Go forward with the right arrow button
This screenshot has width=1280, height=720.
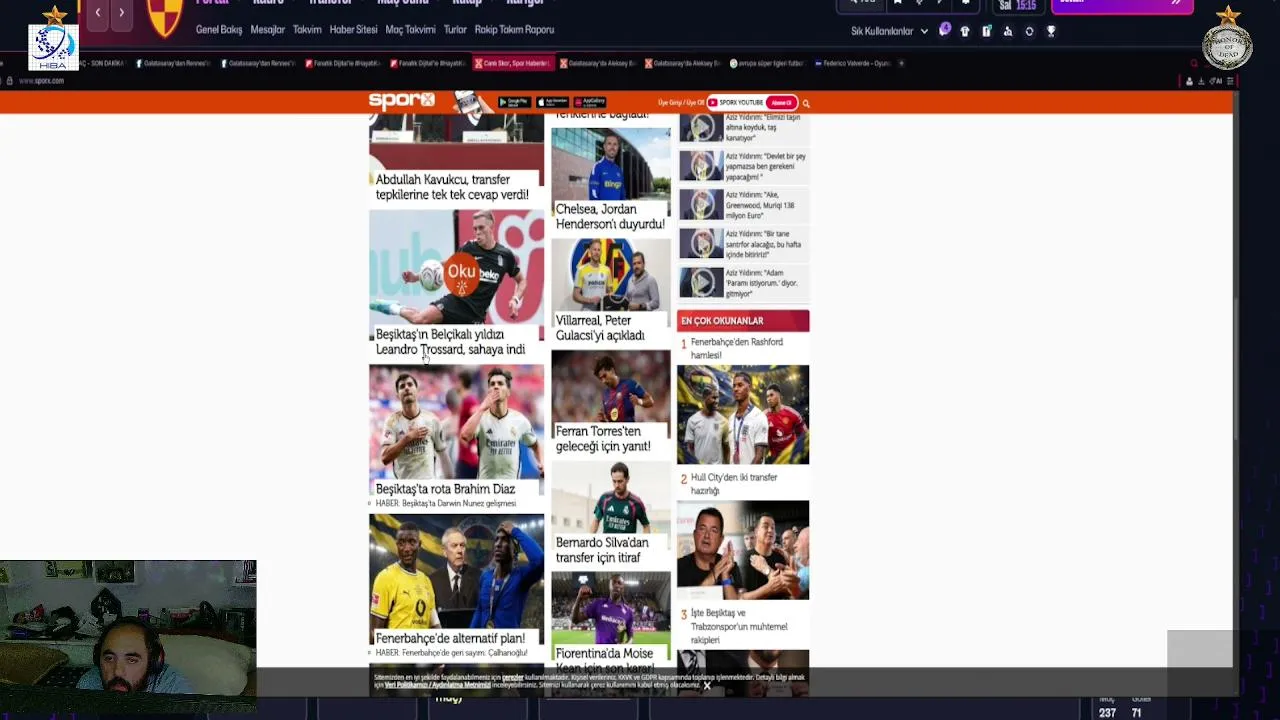(122, 12)
